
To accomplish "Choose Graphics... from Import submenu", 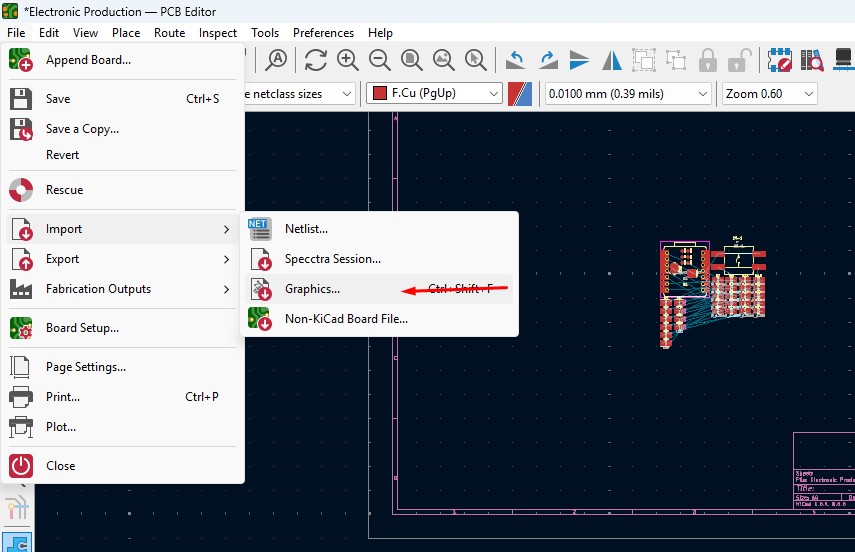I will point(380,289).
